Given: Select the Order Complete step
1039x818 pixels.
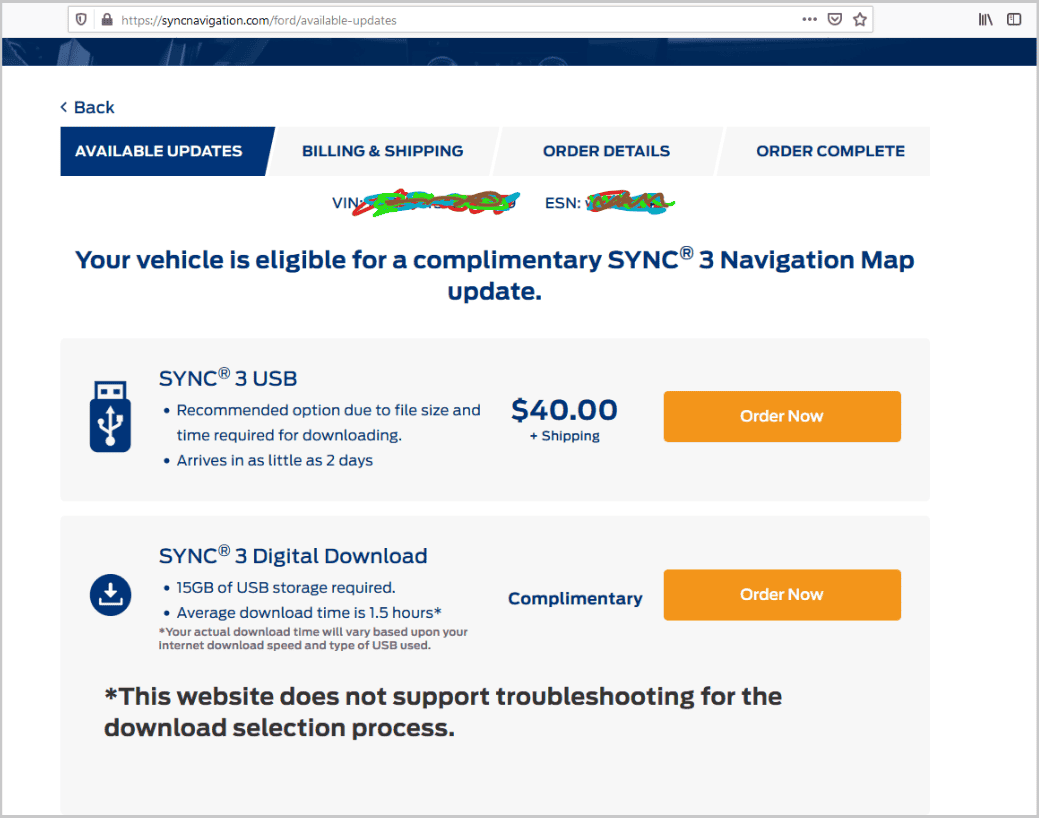Looking at the screenshot, I should (x=830, y=151).
